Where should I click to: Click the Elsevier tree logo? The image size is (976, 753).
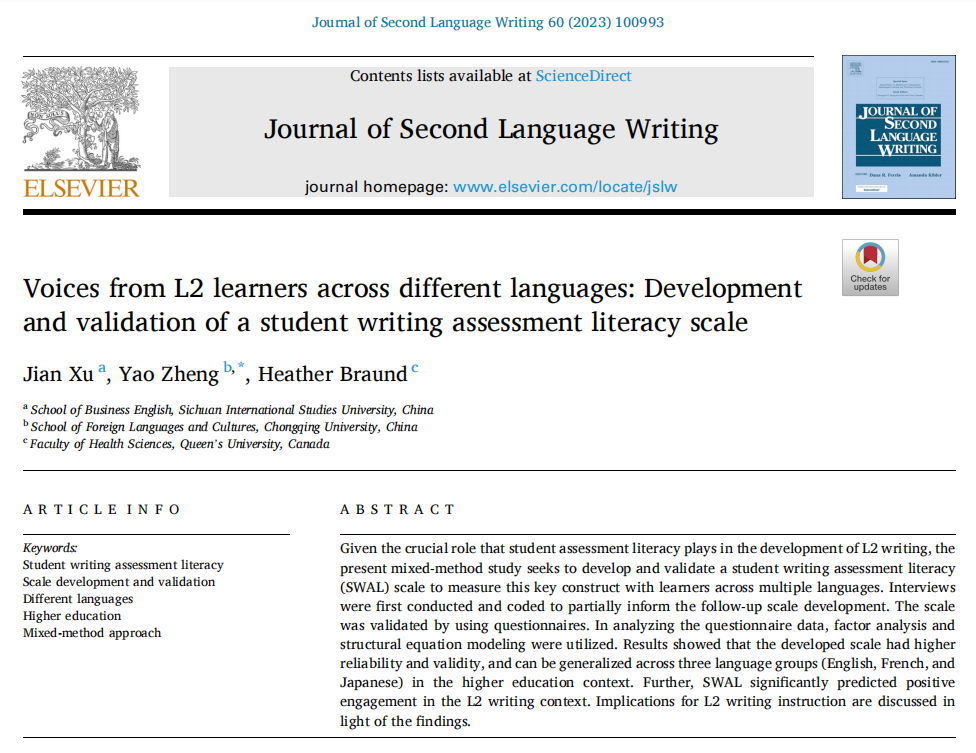[81, 120]
